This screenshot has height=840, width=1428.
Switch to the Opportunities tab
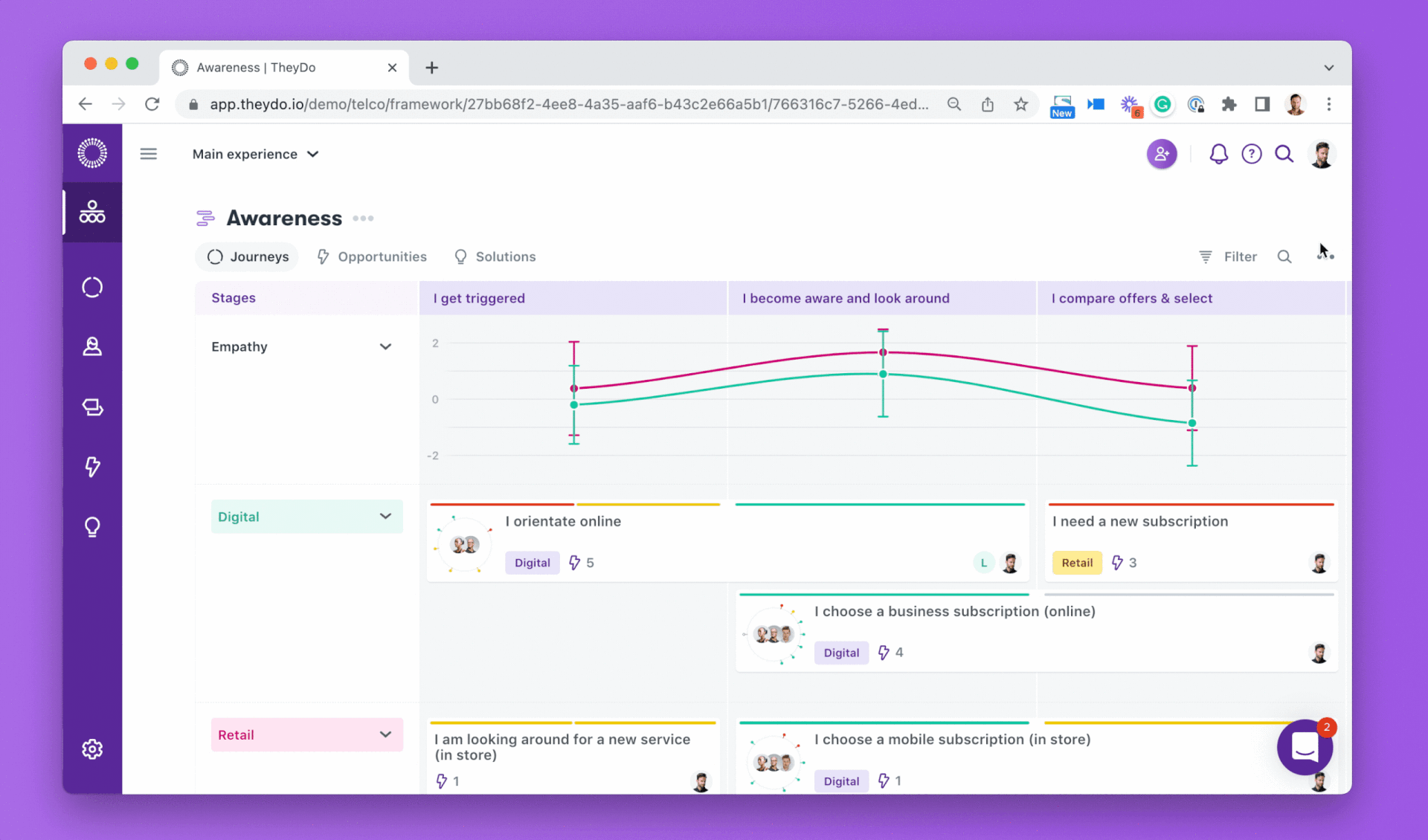372,256
